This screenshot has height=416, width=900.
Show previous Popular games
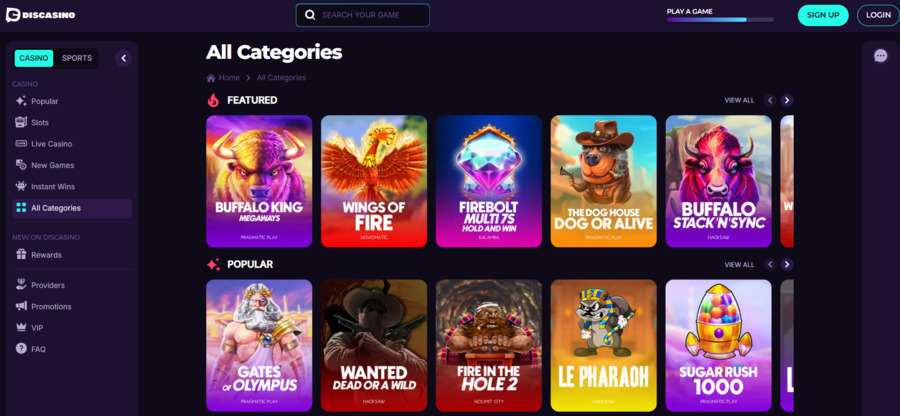click(x=770, y=264)
